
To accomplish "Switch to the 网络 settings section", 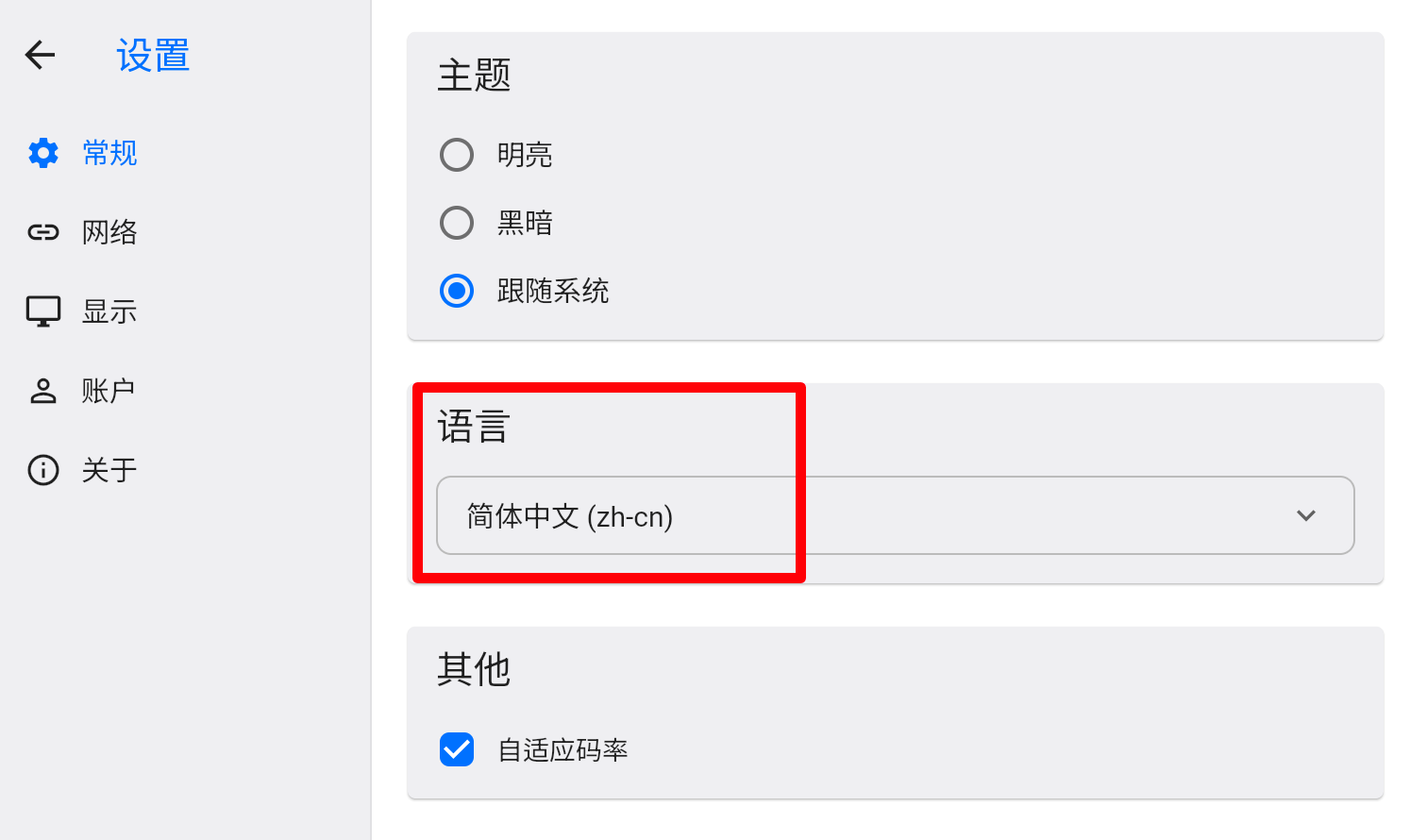I will coord(110,231).
